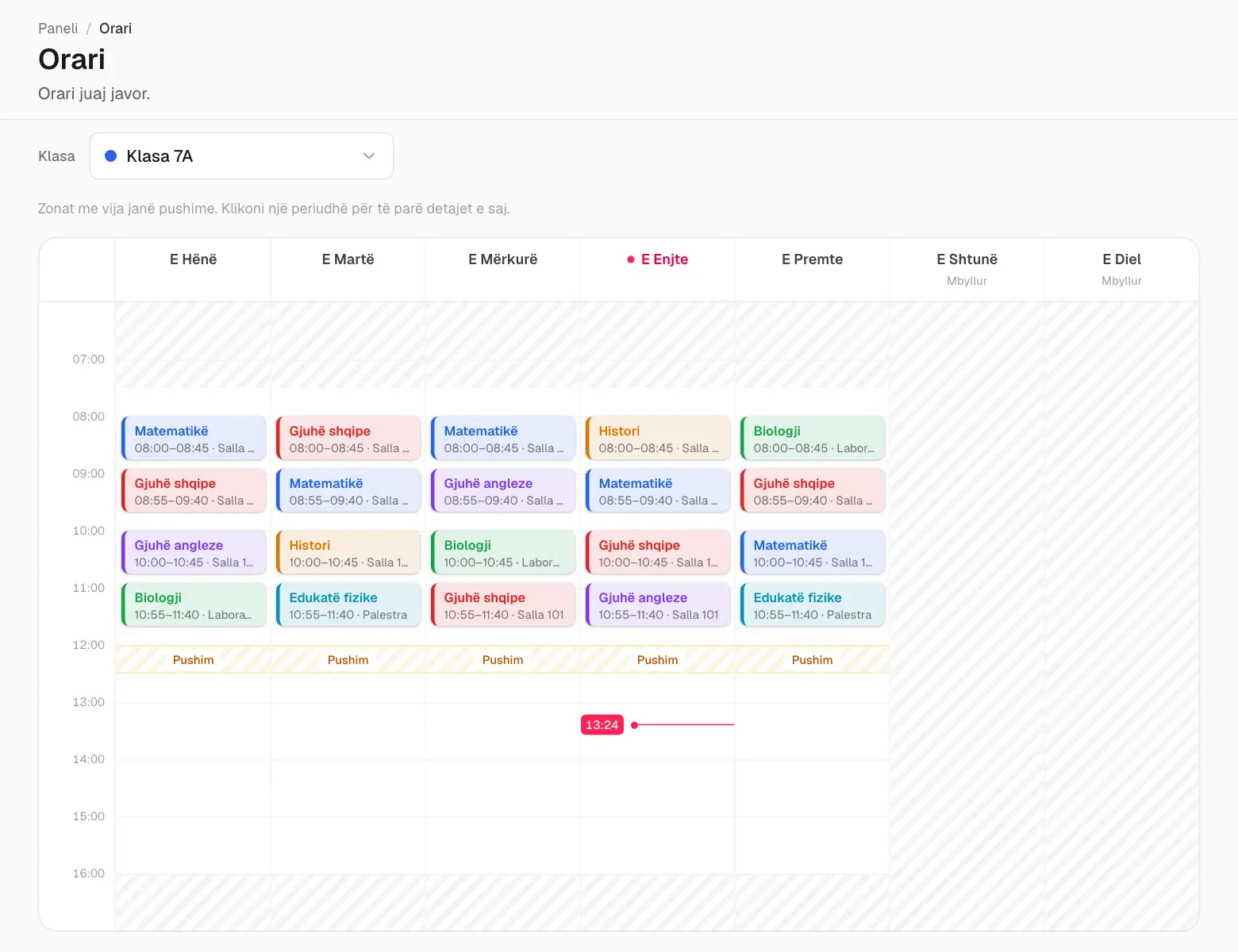1238x952 pixels.
Task: Click the E Shtunë column header
Action: pos(967,269)
